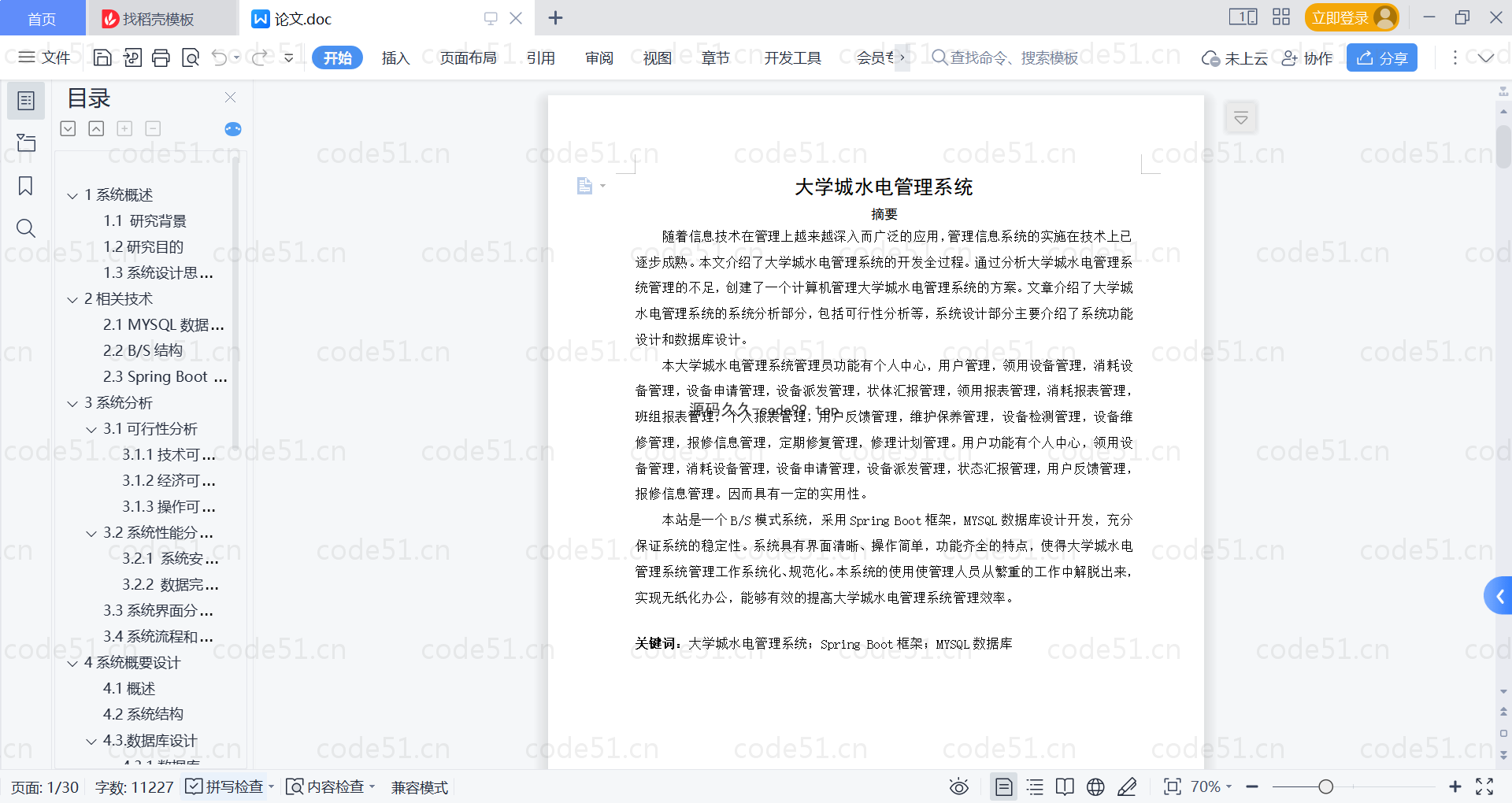Click the Print icon

pyautogui.click(x=161, y=57)
